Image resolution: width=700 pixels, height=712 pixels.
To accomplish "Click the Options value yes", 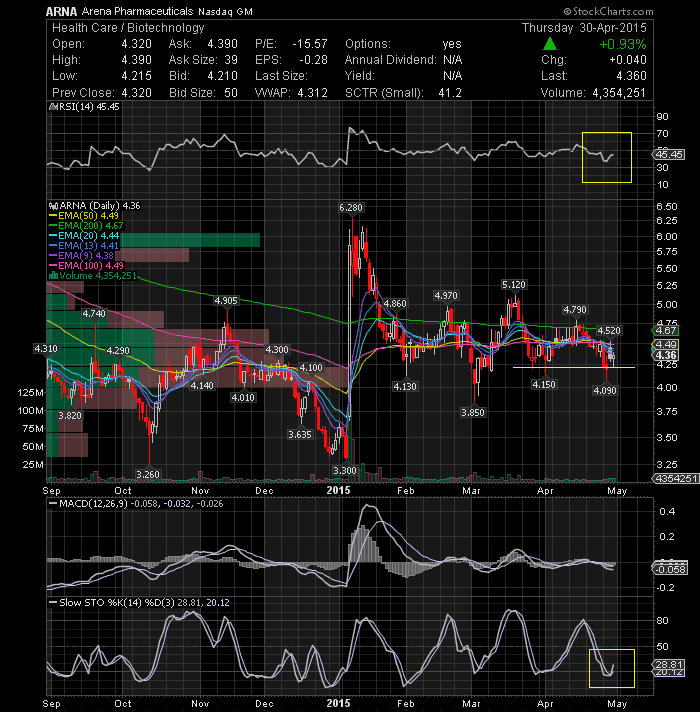I will 452,44.
